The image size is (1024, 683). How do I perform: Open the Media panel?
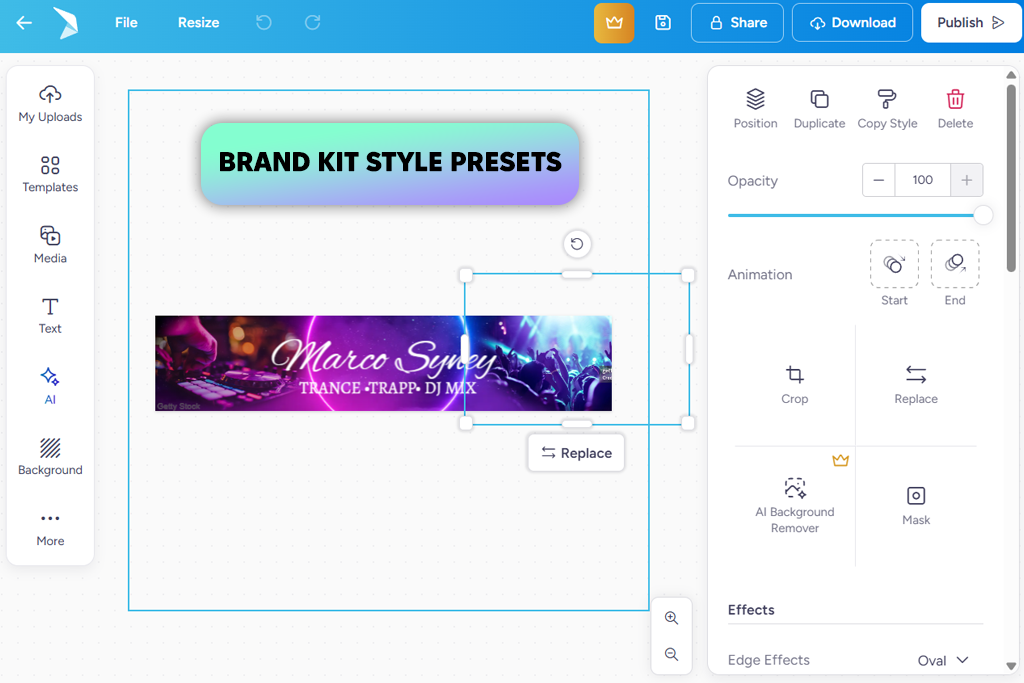click(50, 245)
